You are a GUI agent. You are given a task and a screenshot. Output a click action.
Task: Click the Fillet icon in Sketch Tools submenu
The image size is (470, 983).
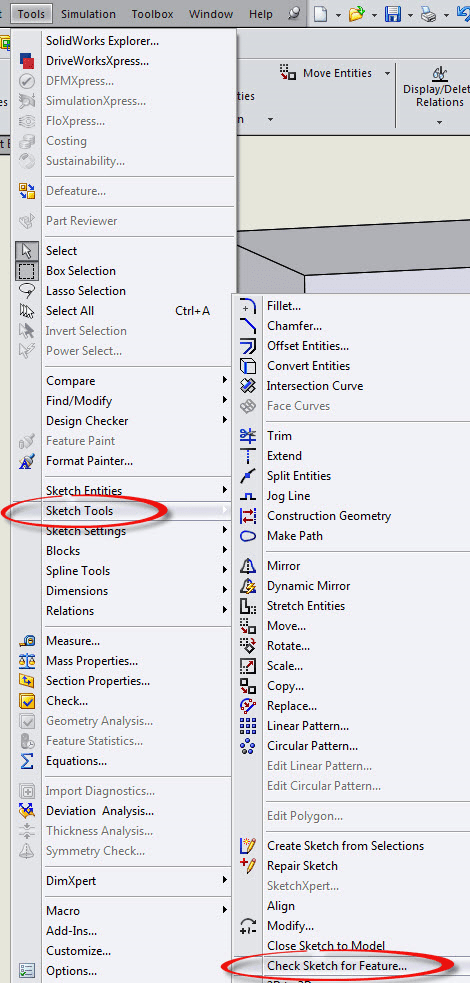(248, 307)
